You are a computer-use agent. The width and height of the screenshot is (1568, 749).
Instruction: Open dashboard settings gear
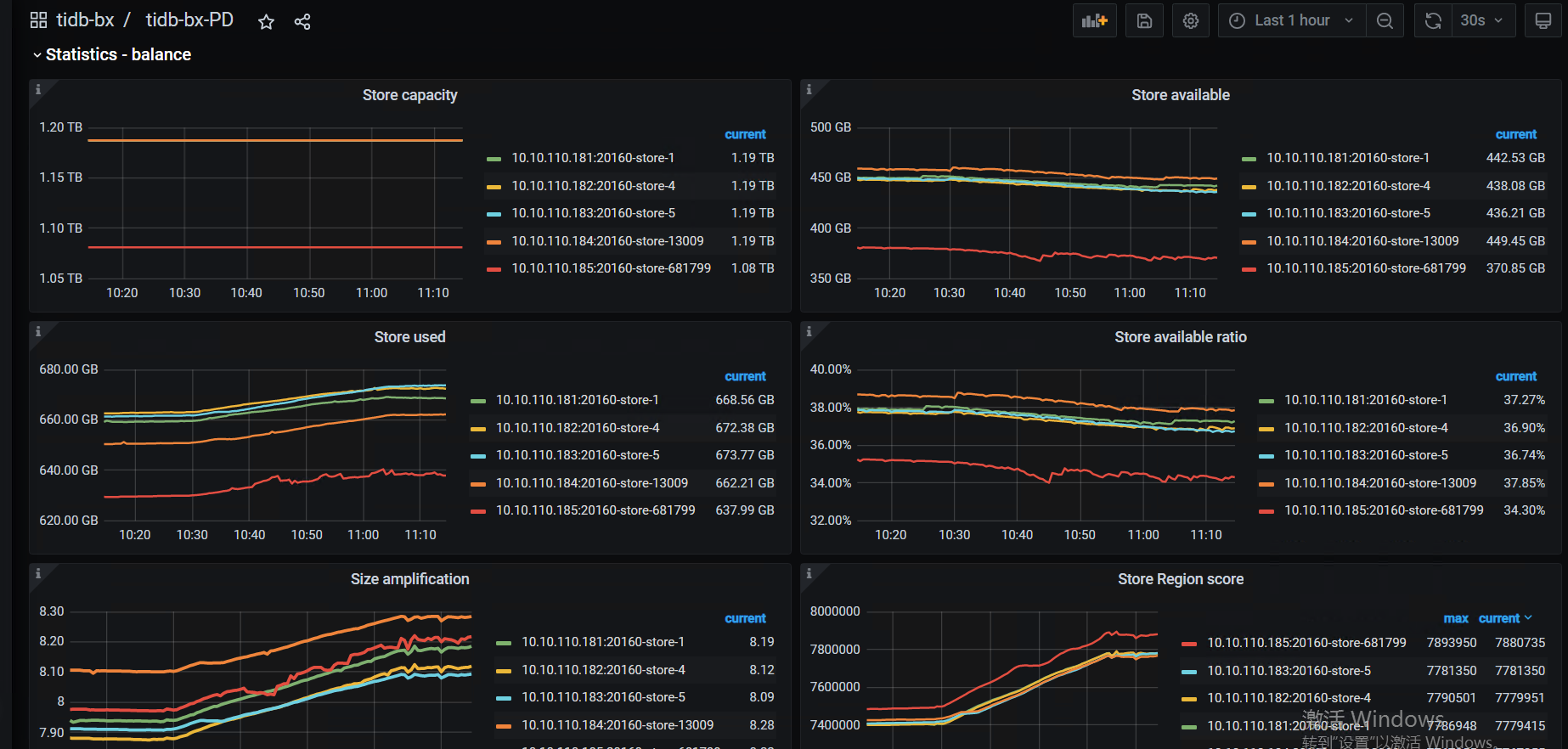tap(1191, 20)
